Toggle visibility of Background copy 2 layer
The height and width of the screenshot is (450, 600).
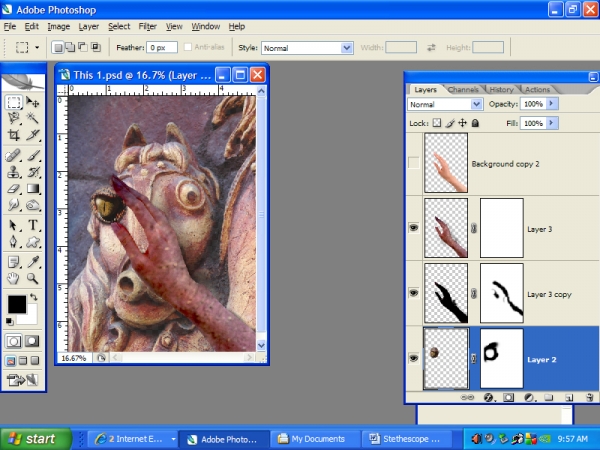(414, 163)
